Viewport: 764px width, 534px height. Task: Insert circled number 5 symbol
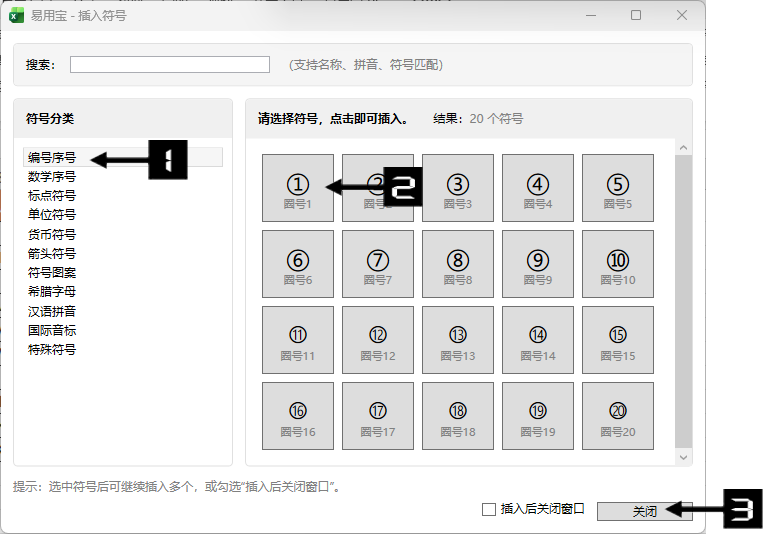click(617, 190)
